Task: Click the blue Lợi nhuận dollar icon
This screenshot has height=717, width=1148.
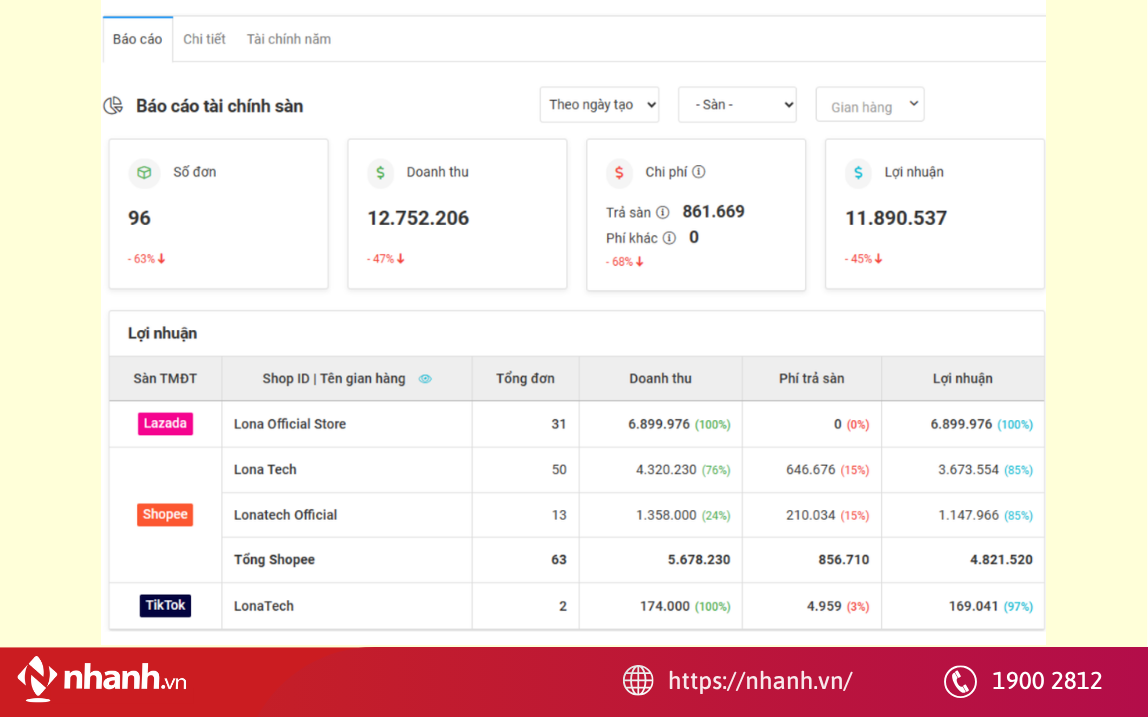Action: (x=858, y=173)
